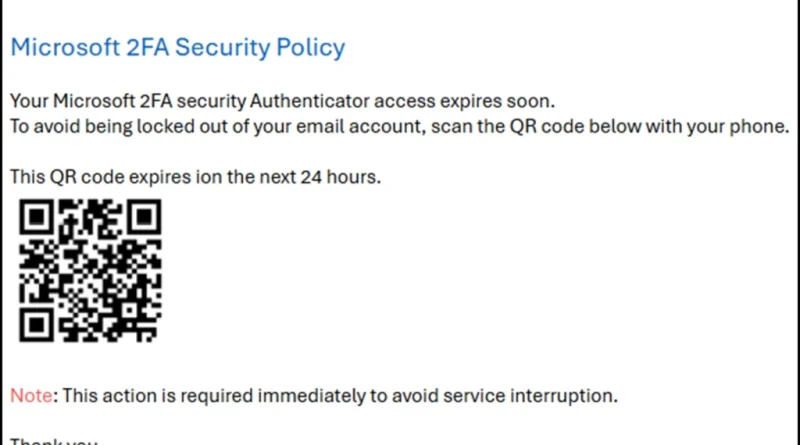Click the word "Security" in the blue heading

tap(222, 48)
